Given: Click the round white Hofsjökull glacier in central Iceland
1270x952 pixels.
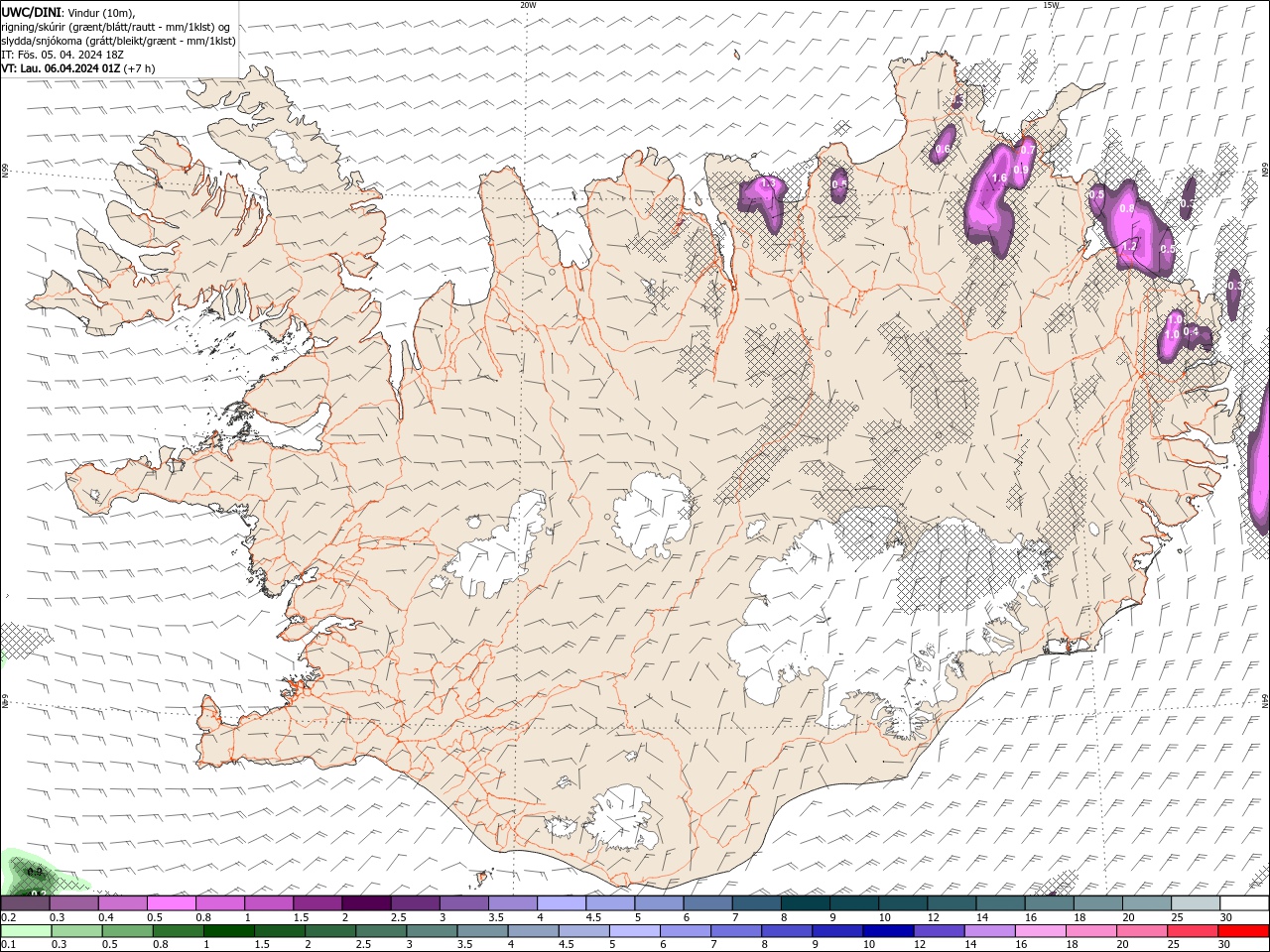Looking at the screenshot, I should [x=652, y=516].
